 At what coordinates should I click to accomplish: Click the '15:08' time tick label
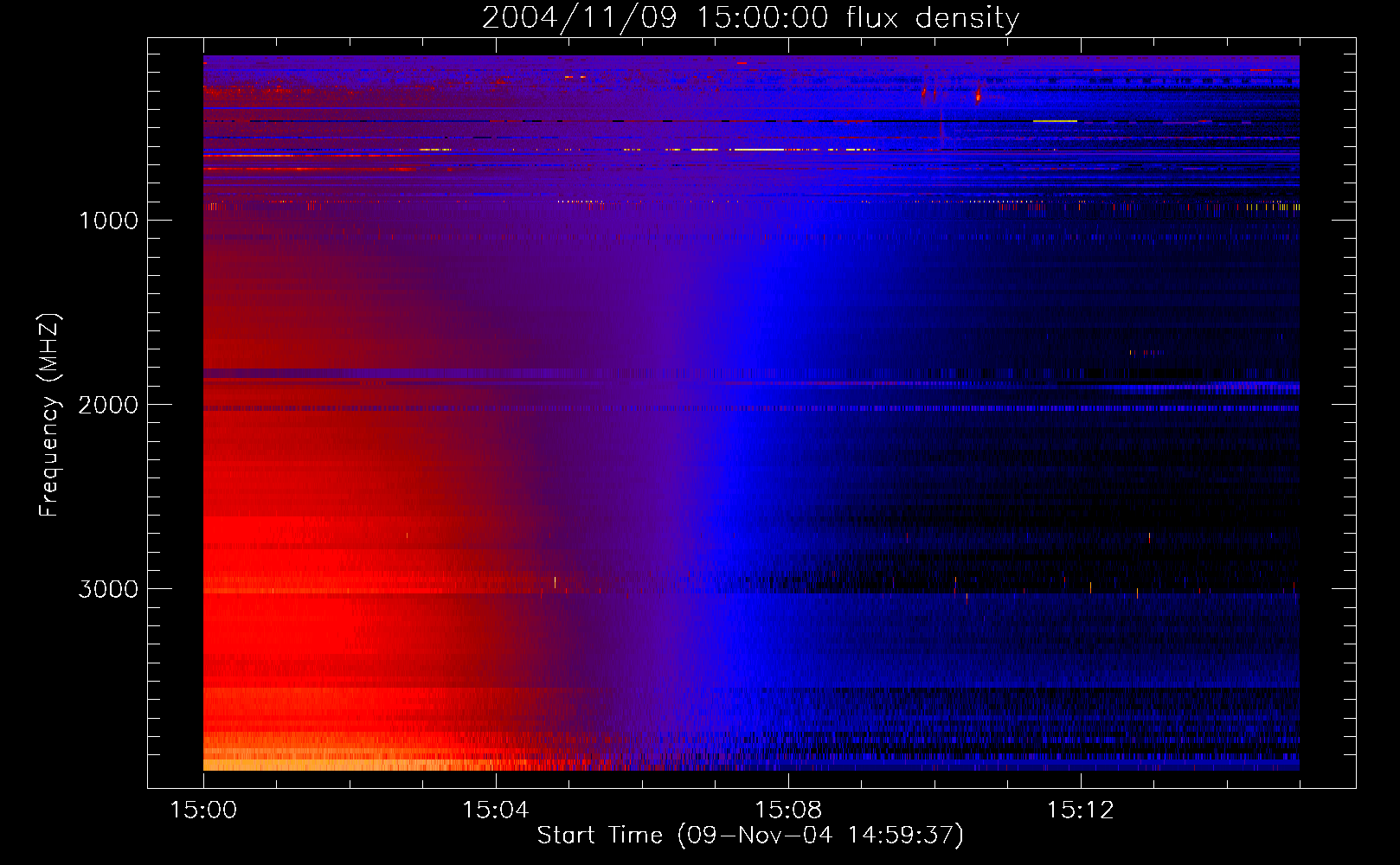(787, 811)
